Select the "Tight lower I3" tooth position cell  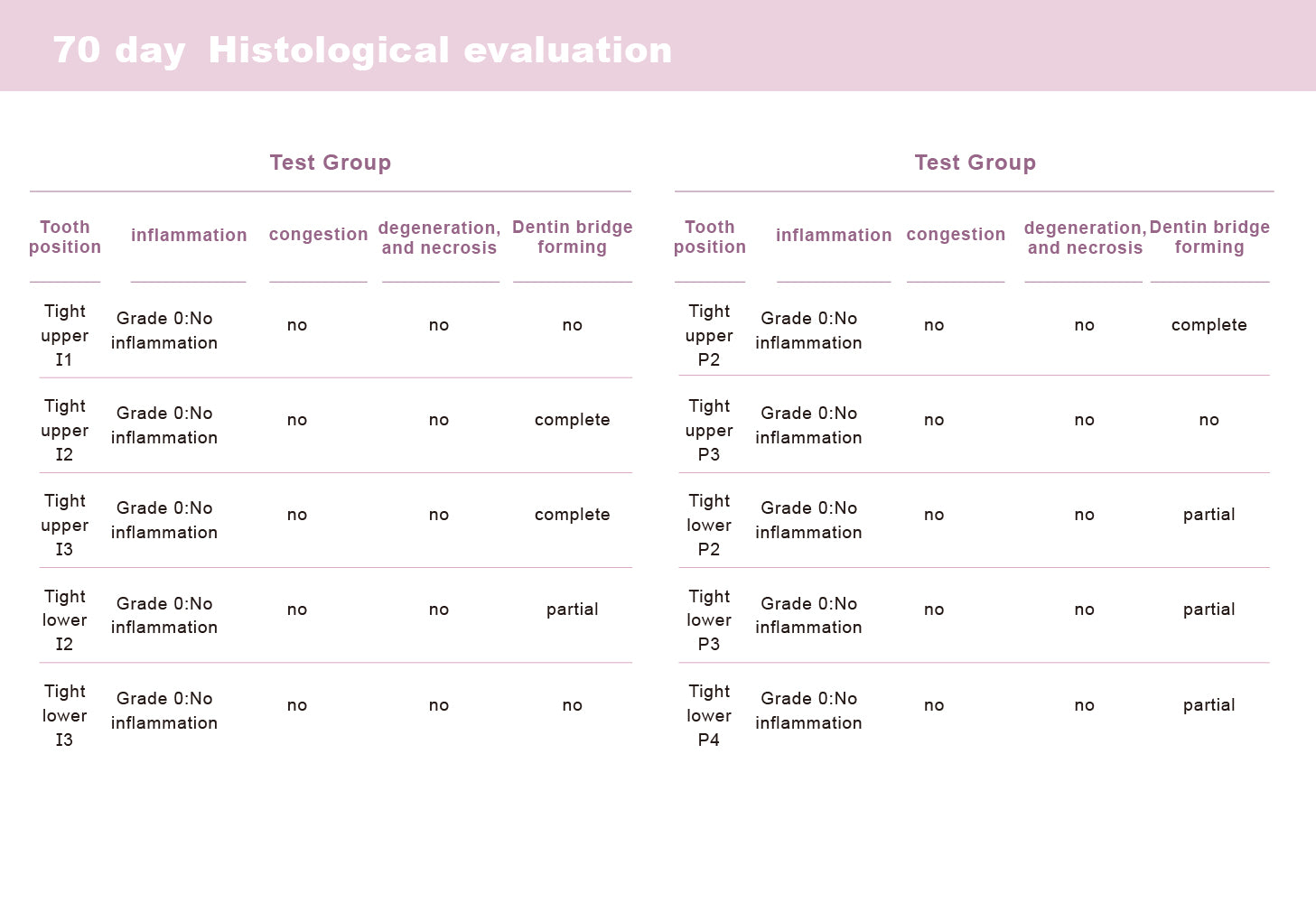pyautogui.click(x=65, y=715)
